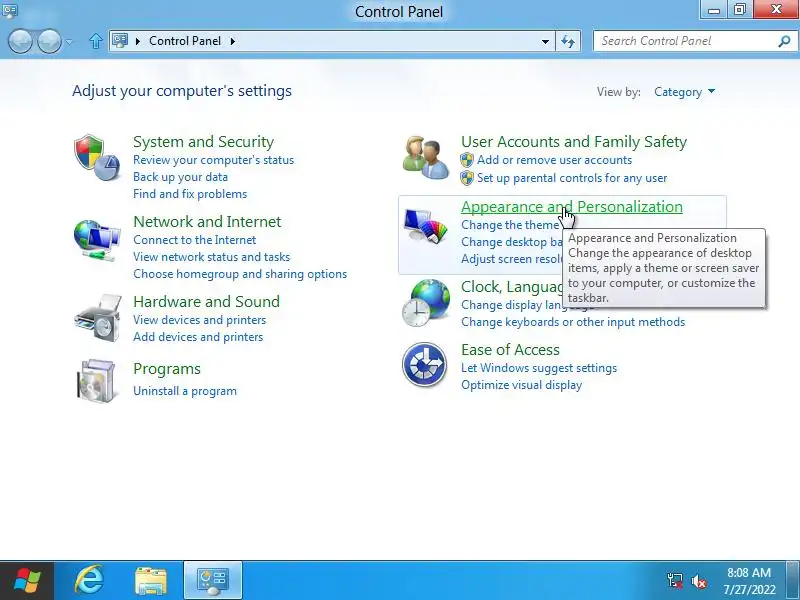The image size is (800, 600).
Task: Open User Accounts people icon
Action: 426,158
